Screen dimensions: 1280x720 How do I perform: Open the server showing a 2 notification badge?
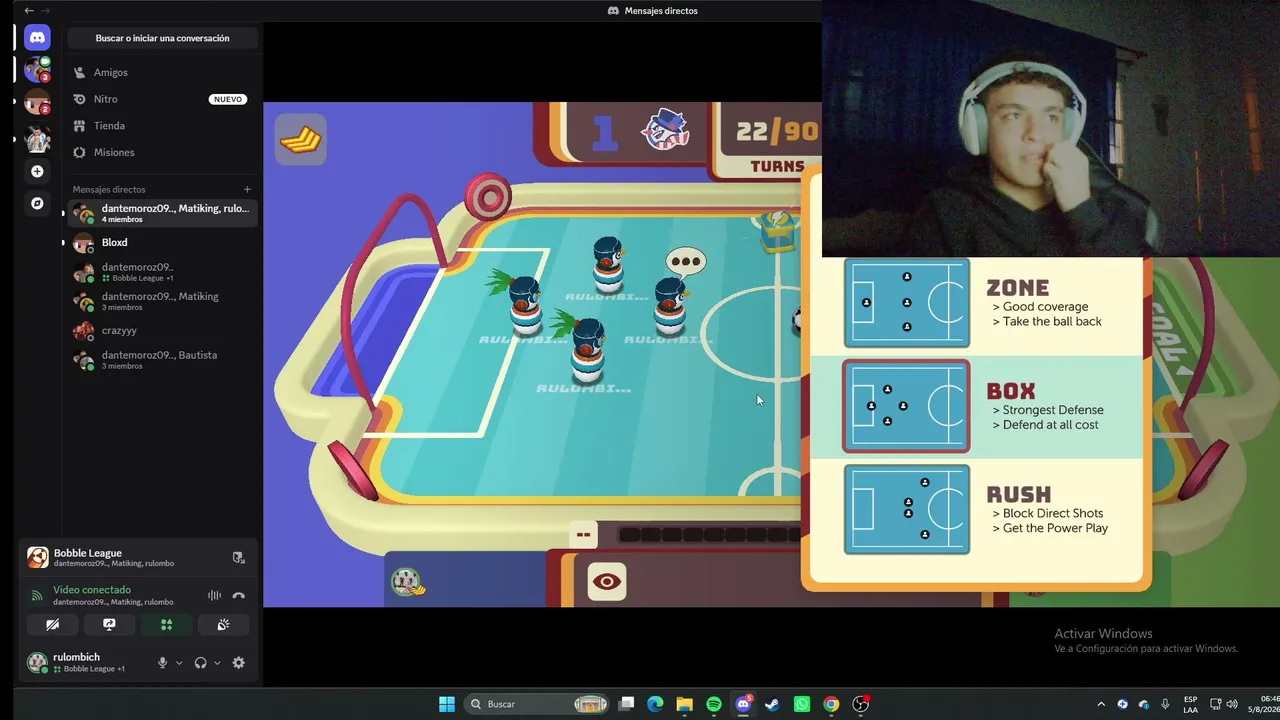(37, 102)
